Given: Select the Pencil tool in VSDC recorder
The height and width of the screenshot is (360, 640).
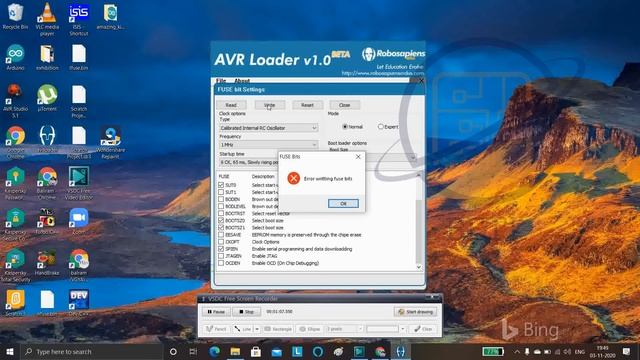Looking at the screenshot, I should click(x=216, y=329).
